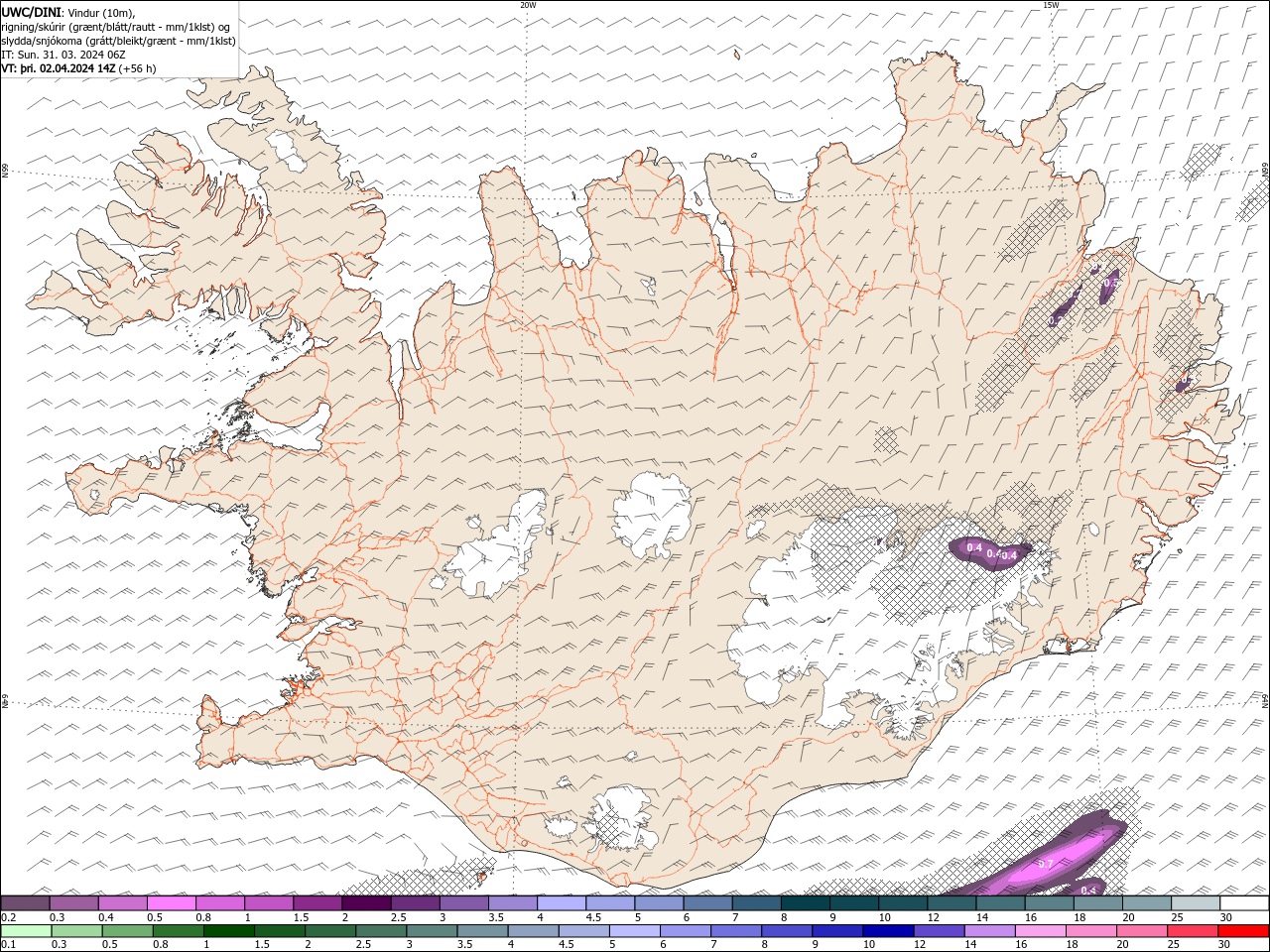The image size is (1270, 952).
Task: Click the 'VT: þri. 02.04.2024 14Z' valid time
Action: click(x=58, y=68)
